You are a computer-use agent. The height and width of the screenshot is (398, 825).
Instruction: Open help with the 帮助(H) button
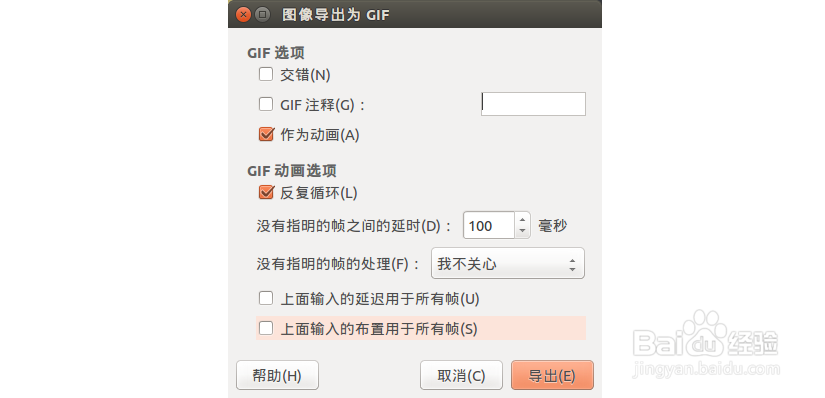click(277, 375)
